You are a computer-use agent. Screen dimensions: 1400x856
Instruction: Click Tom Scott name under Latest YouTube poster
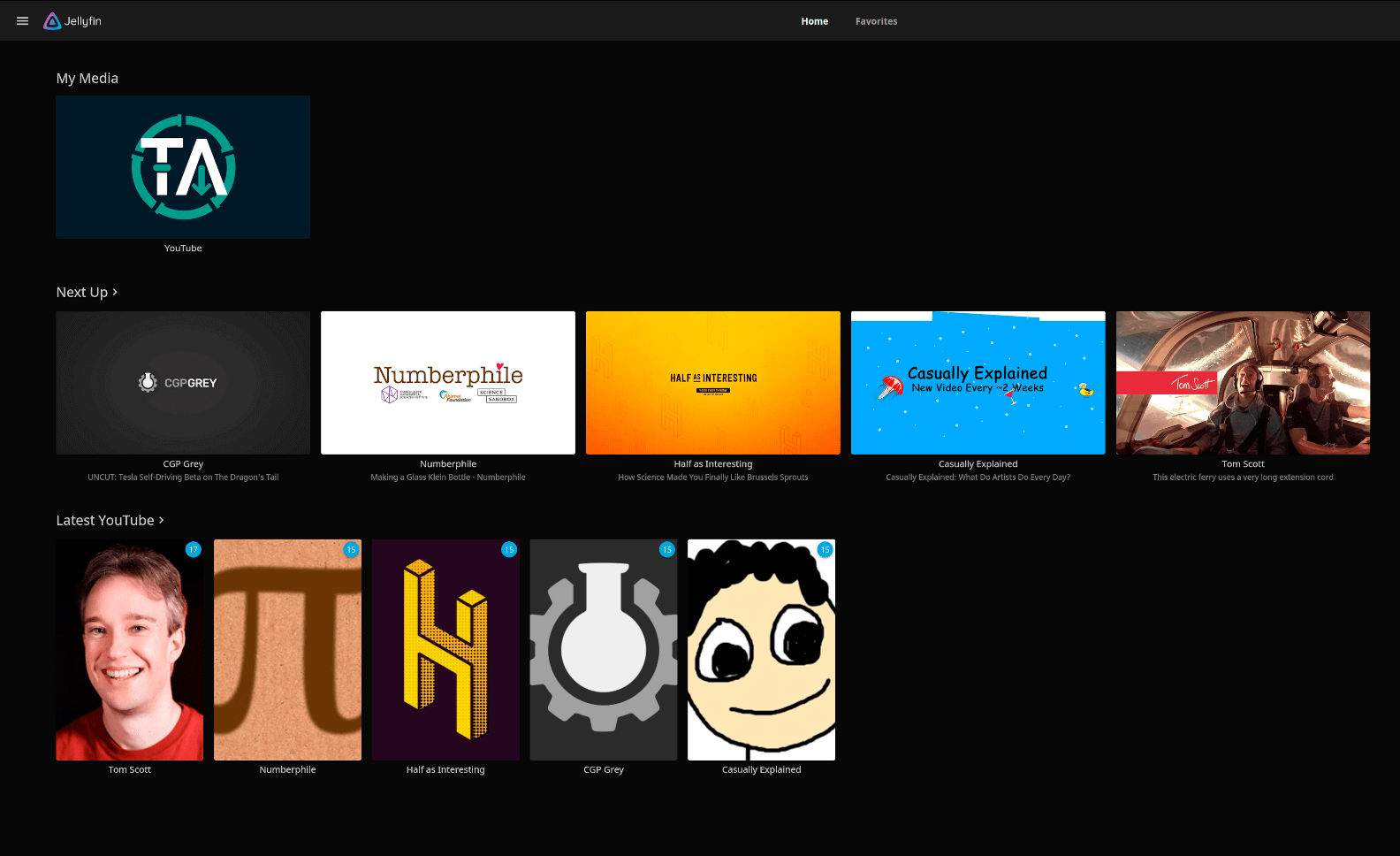tap(130, 770)
